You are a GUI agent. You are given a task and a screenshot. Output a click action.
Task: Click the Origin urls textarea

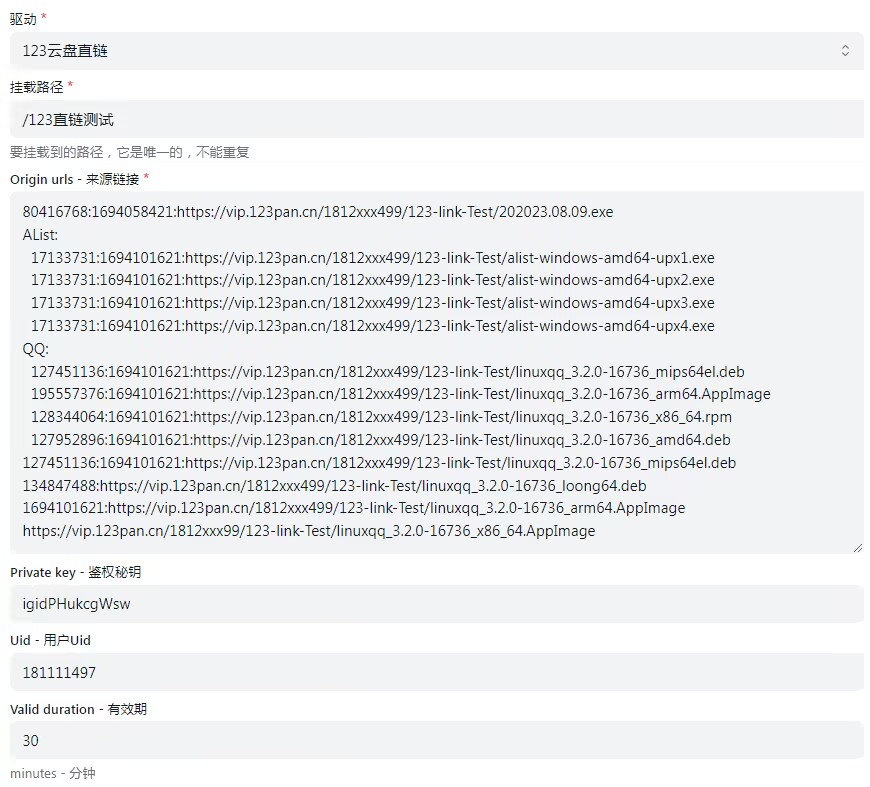[435, 370]
